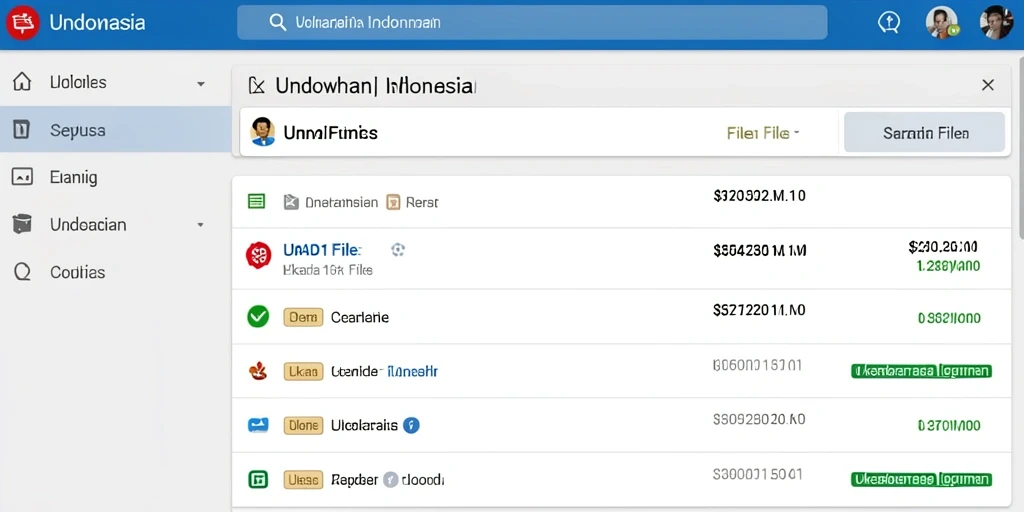Select Codtias in the sidebar

point(116,272)
